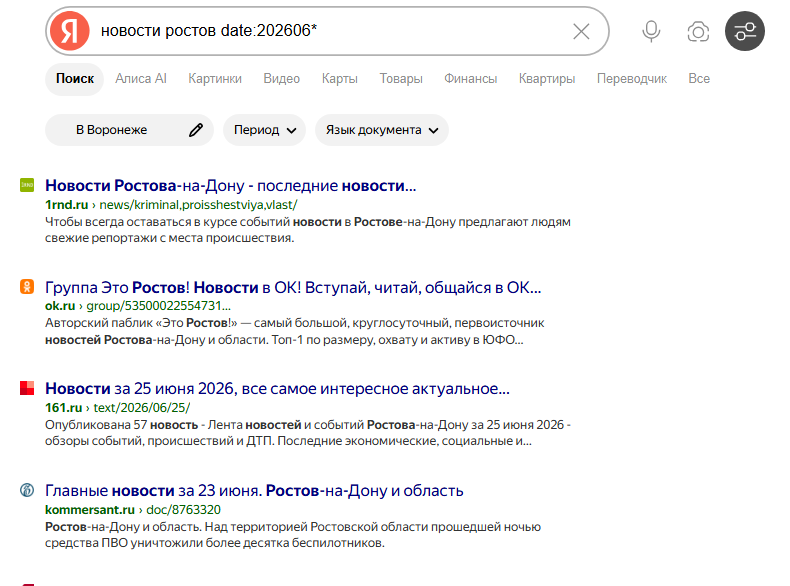This screenshot has width=790, height=586.
Task: Open the Товары tab
Action: tap(401, 79)
